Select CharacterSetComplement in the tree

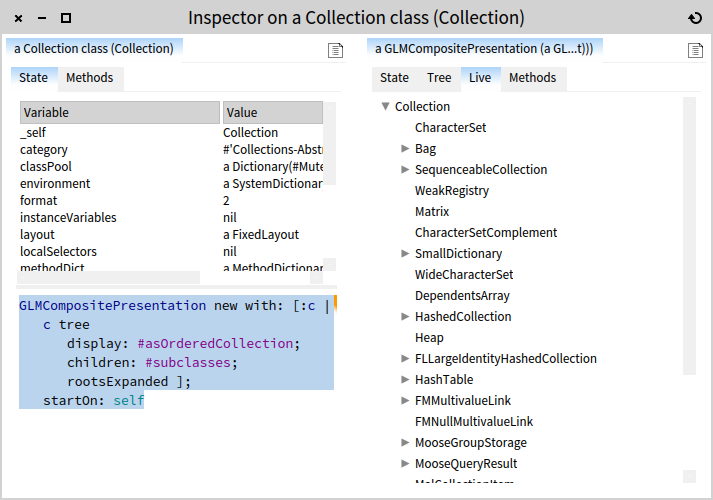click(486, 233)
